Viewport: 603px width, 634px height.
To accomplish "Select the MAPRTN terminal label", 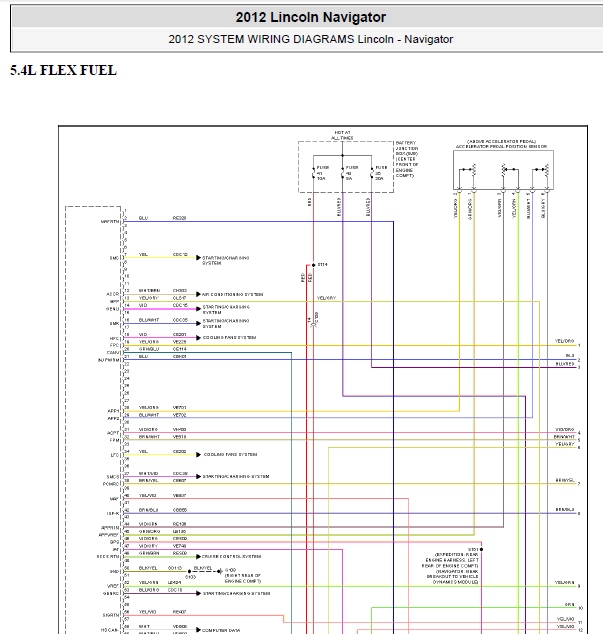I will [110, 222].
